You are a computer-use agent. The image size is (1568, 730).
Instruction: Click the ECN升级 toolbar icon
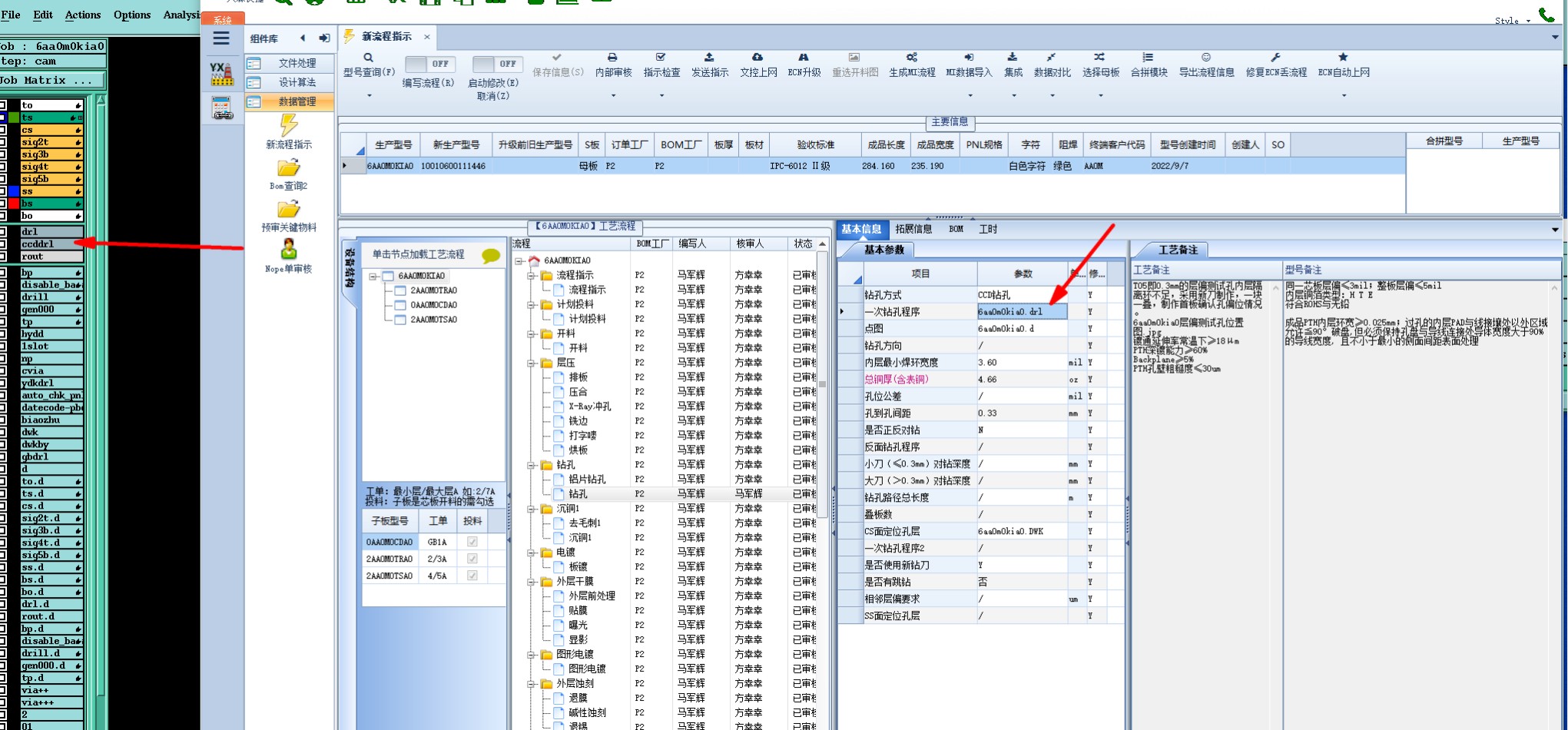click(x=804, y=58)
